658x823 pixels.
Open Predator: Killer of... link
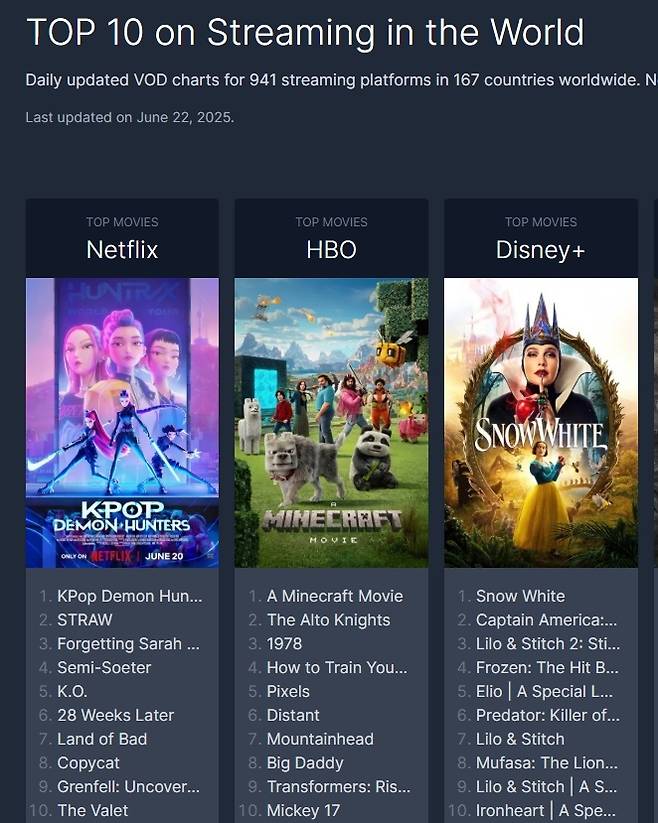click(x=547, y=715)
